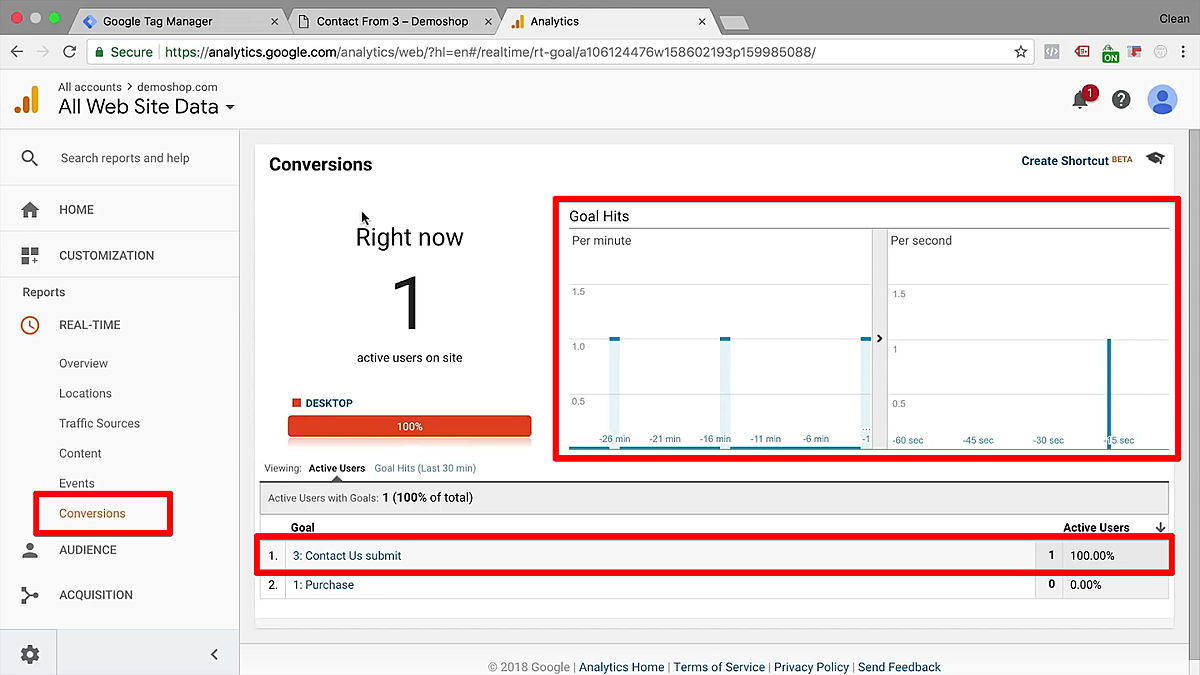Open the Real-Time Conversions report

pyautogui.click(x=92, y=514)
